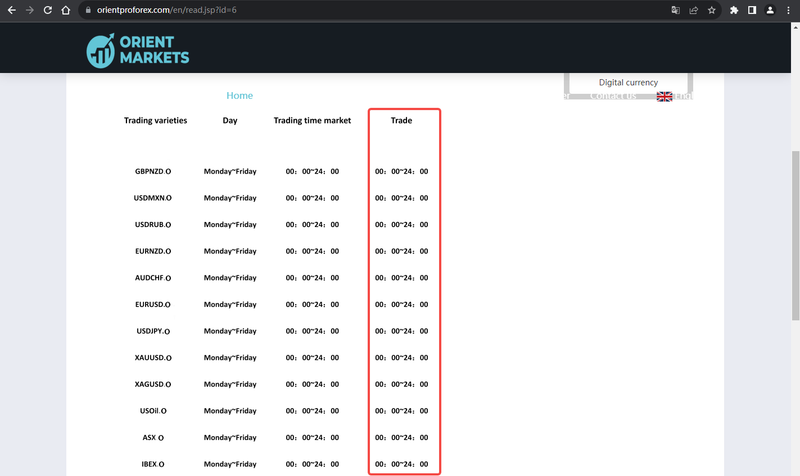
Task: Select the Digital currency menu item
Action: coord(628,82)
